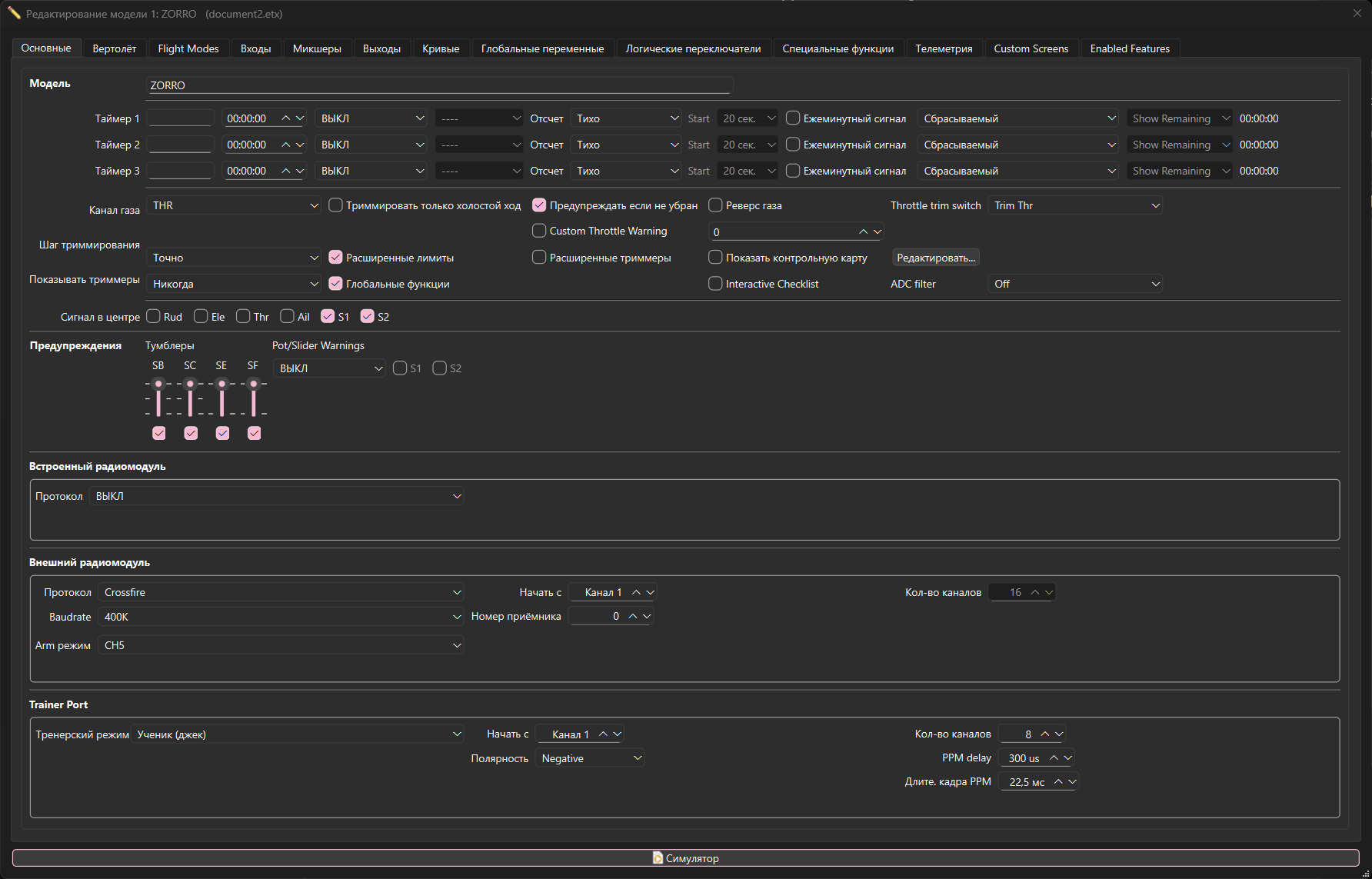The height and width of the screenshot is (879, 1372).
Task: Increase external module channel count
Action: point(1035,592)
